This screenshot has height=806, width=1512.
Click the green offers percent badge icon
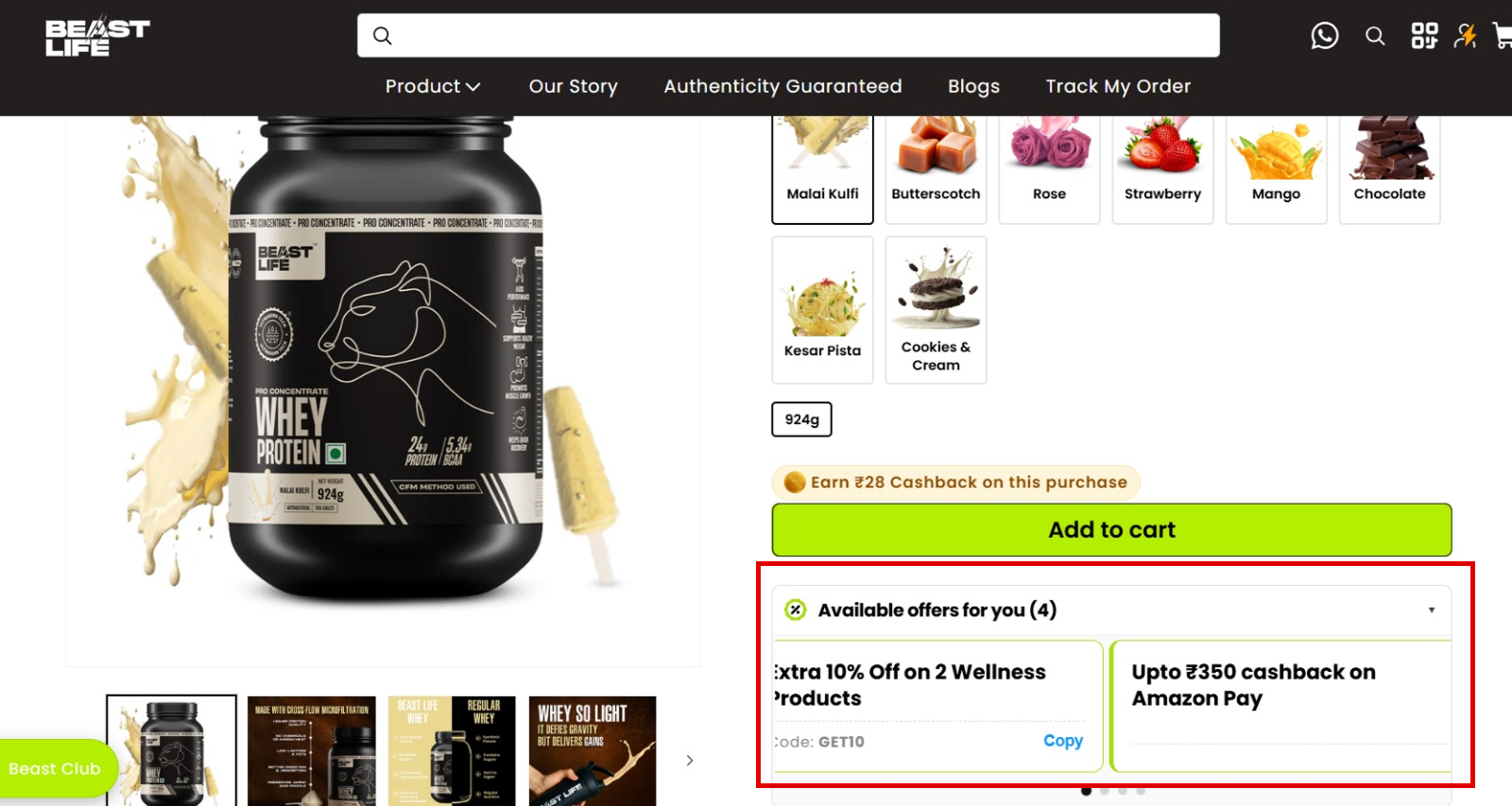[x=796, y=609]
